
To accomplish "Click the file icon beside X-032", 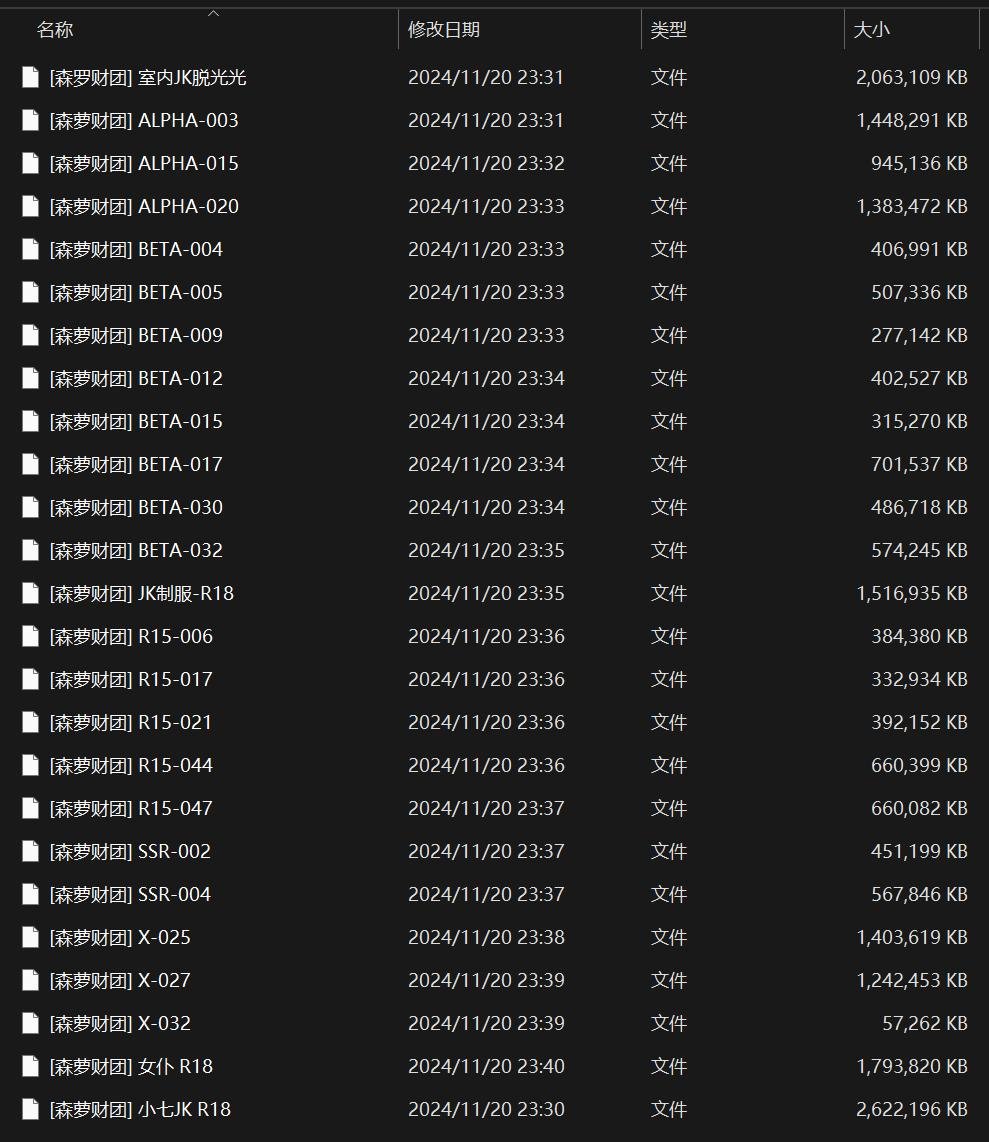I will [x=31, y=1023].
